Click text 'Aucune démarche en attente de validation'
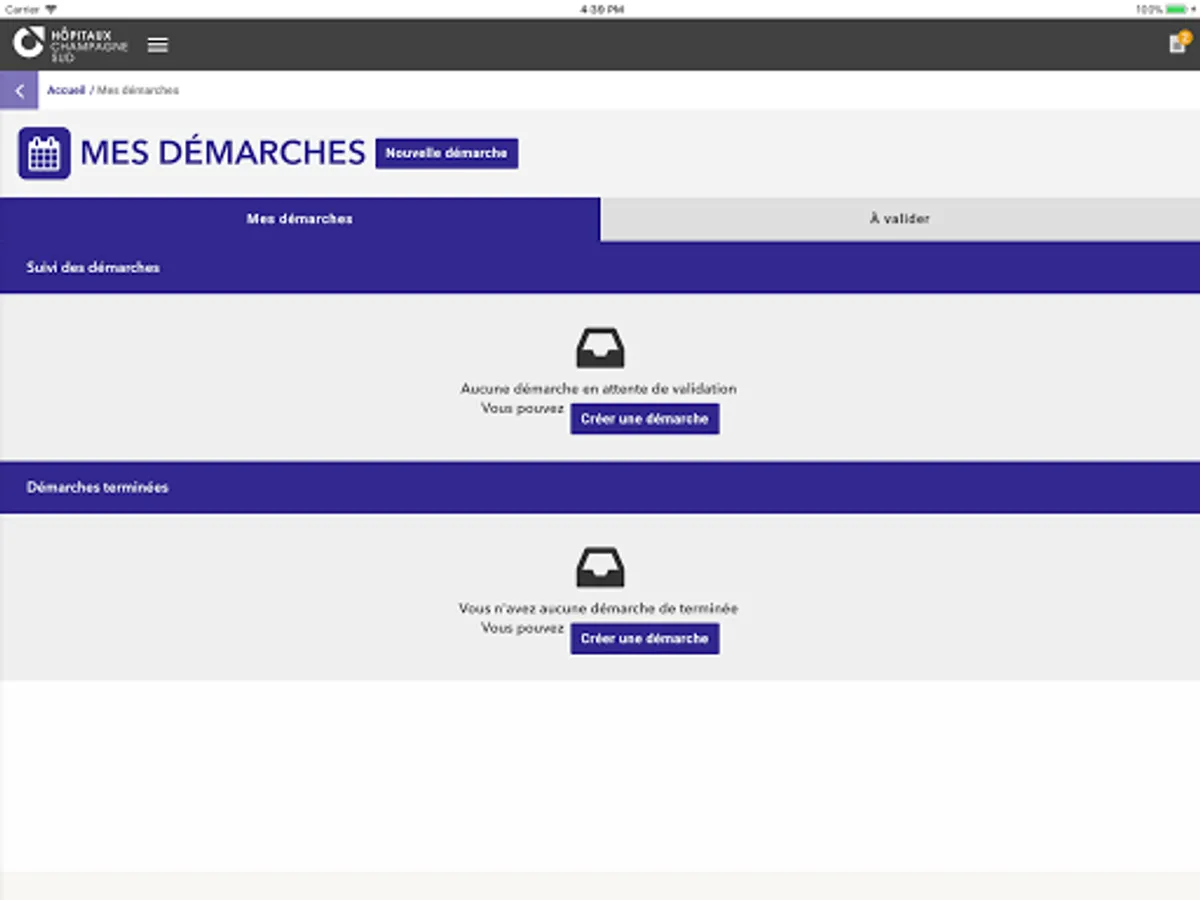 click(599, 389)
